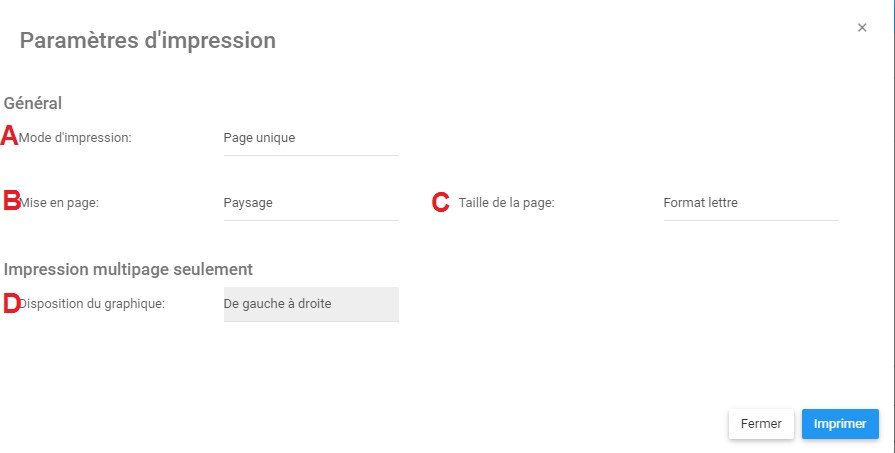Click the Paramètres d'impression dialog title
895x453 pixels.
click(x=148, y=41)
